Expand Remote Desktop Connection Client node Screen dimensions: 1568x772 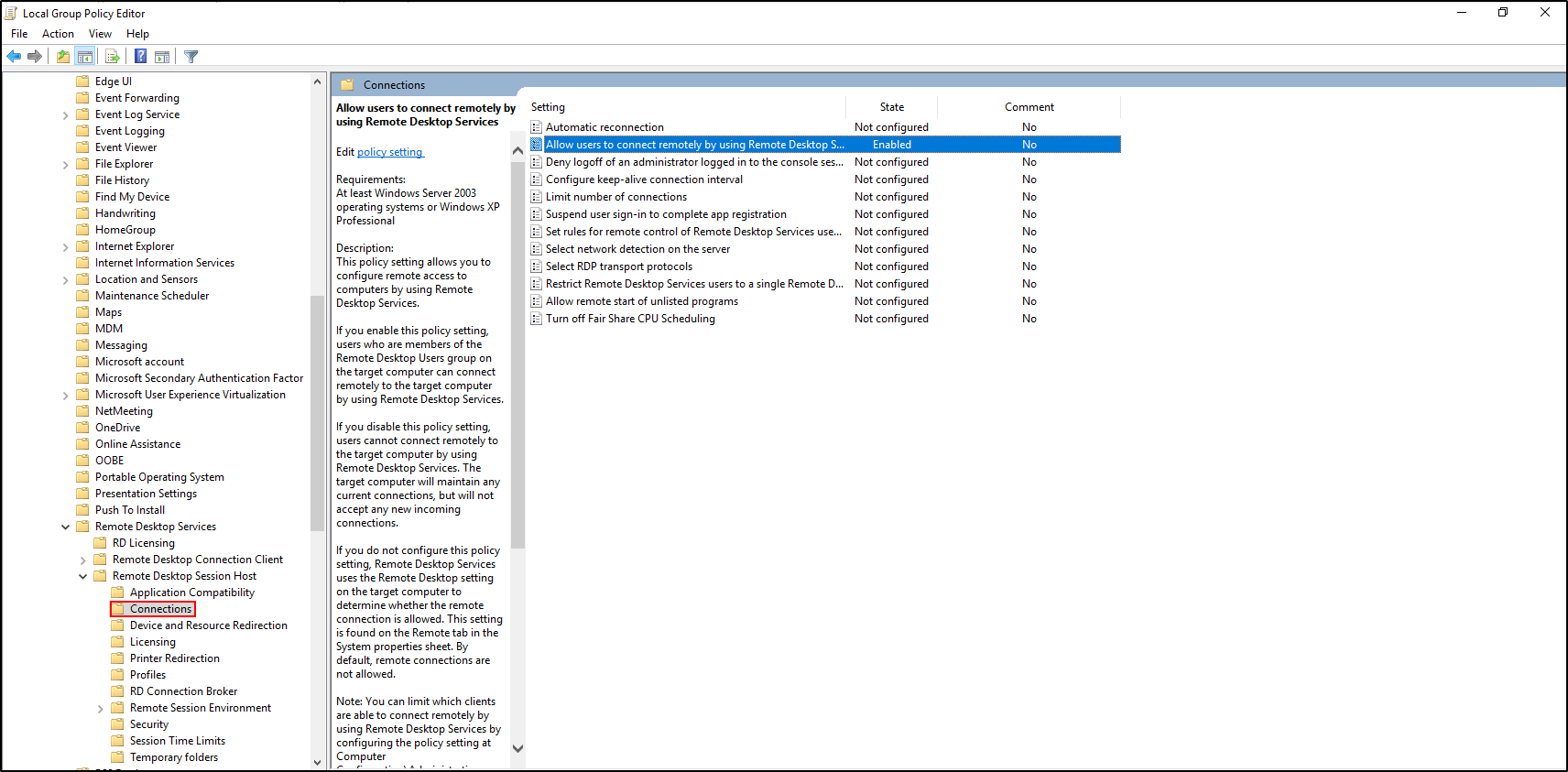82,560
